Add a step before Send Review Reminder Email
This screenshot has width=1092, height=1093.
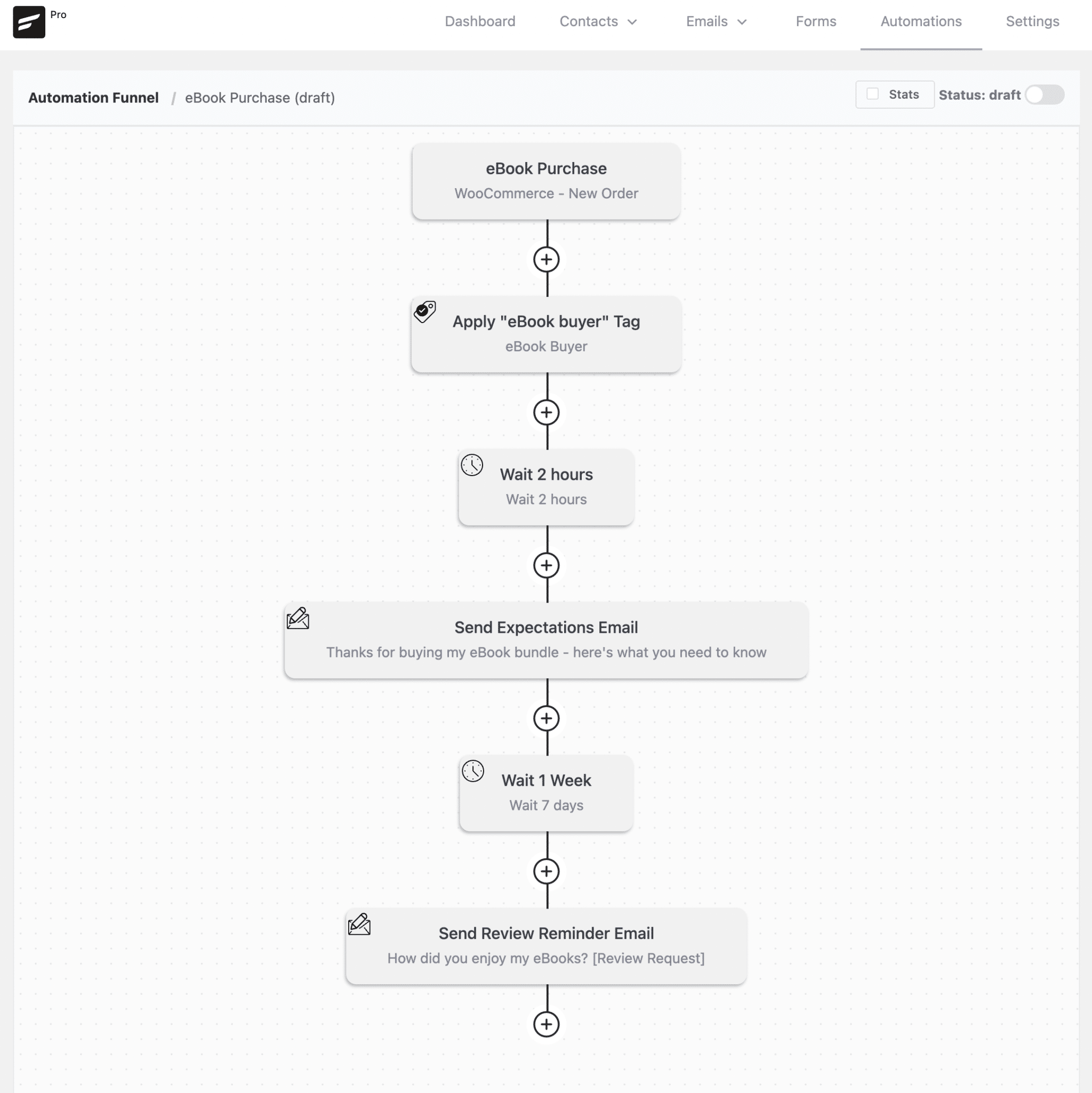click(x=546, y=871)
